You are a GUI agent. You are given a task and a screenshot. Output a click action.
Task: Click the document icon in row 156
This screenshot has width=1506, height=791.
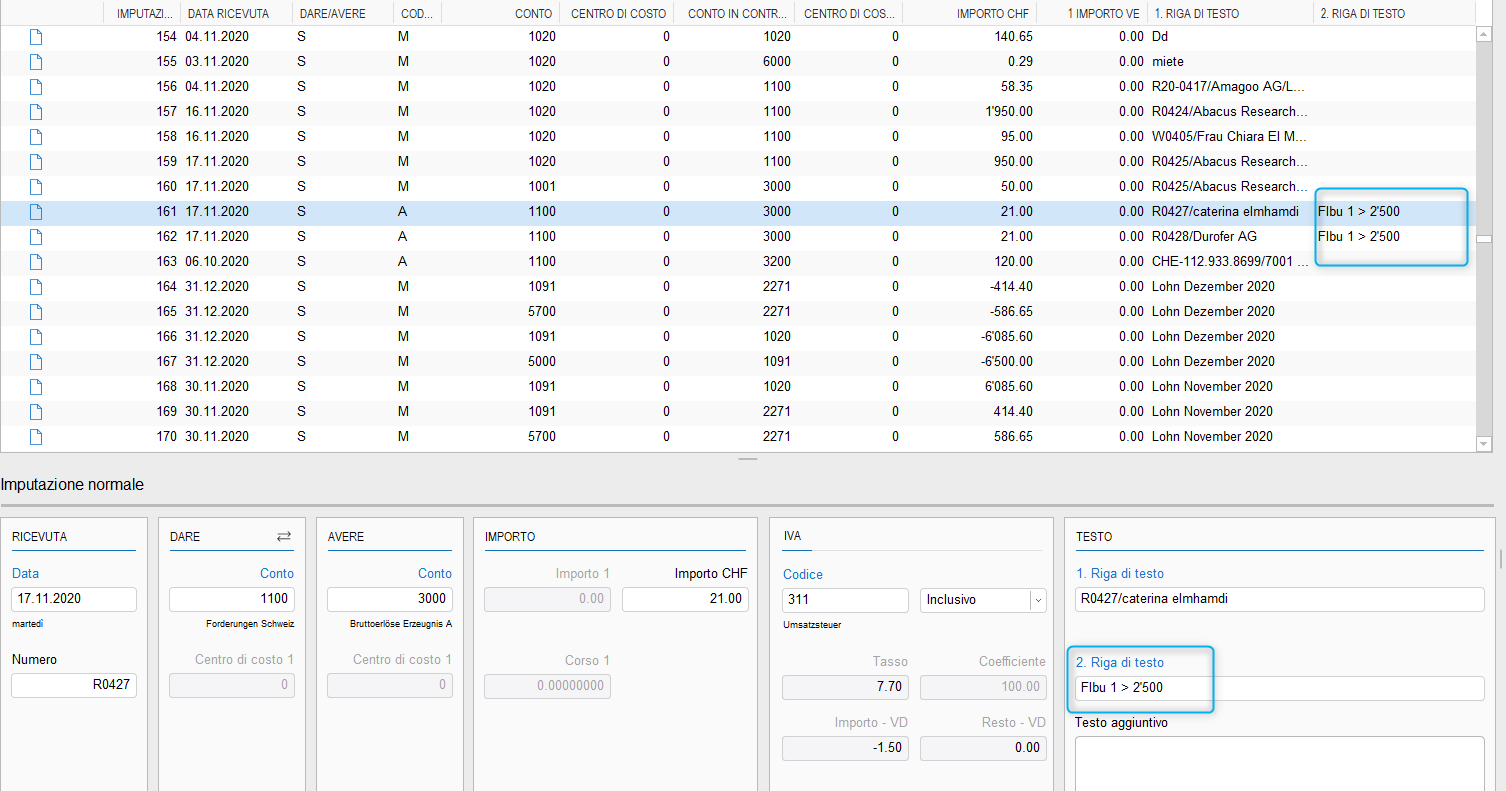[36, 86]
